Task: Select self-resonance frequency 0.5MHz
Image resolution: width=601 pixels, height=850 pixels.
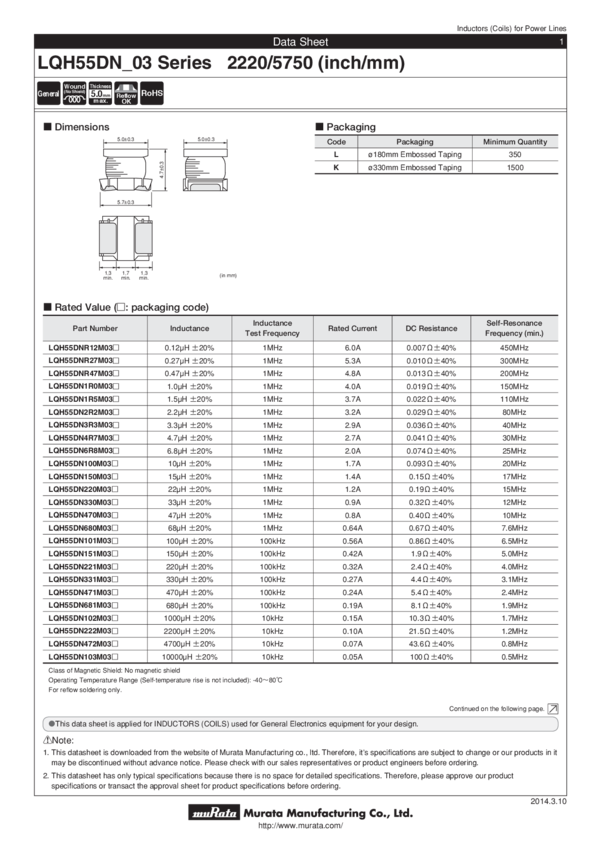Action: click(x=514, y=657)
